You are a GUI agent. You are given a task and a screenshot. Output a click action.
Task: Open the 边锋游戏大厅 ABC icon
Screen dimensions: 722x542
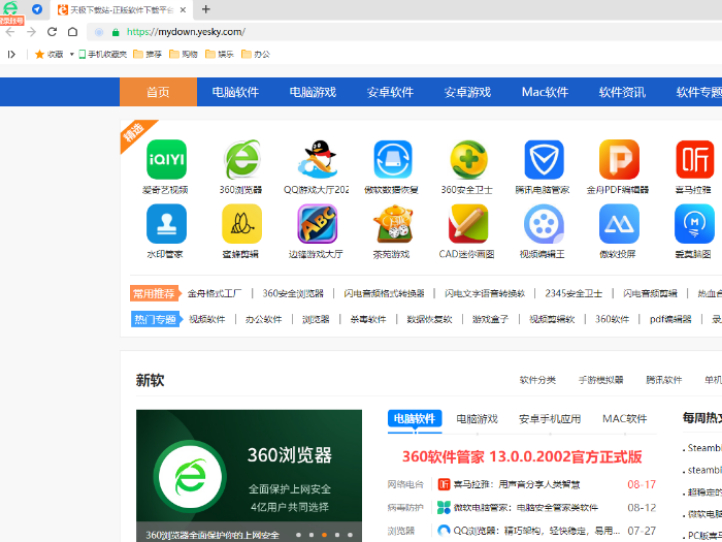(x=317, y=224)
